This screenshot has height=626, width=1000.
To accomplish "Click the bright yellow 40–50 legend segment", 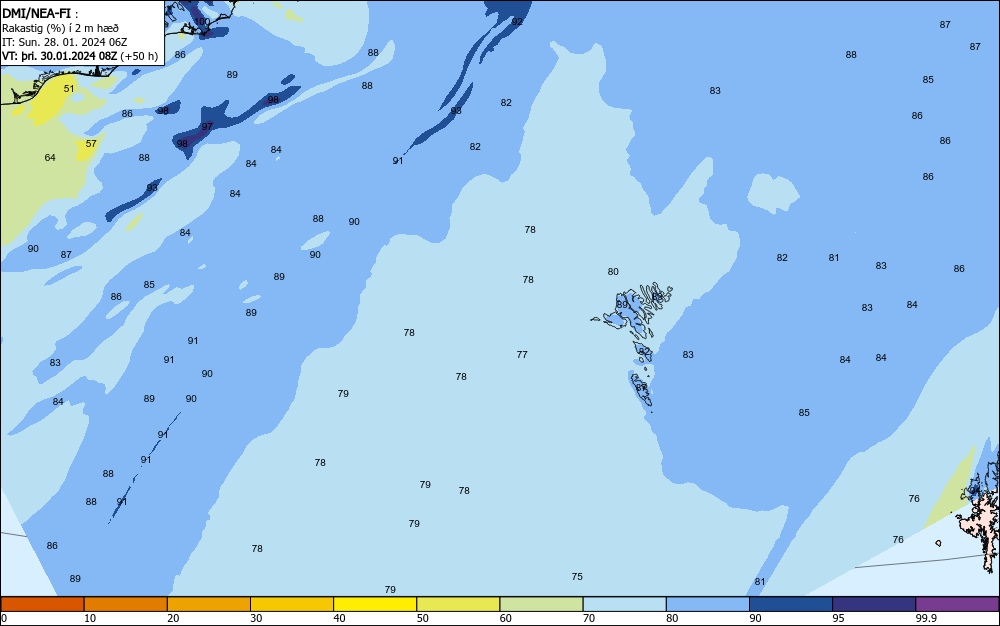I will (375, 604).
